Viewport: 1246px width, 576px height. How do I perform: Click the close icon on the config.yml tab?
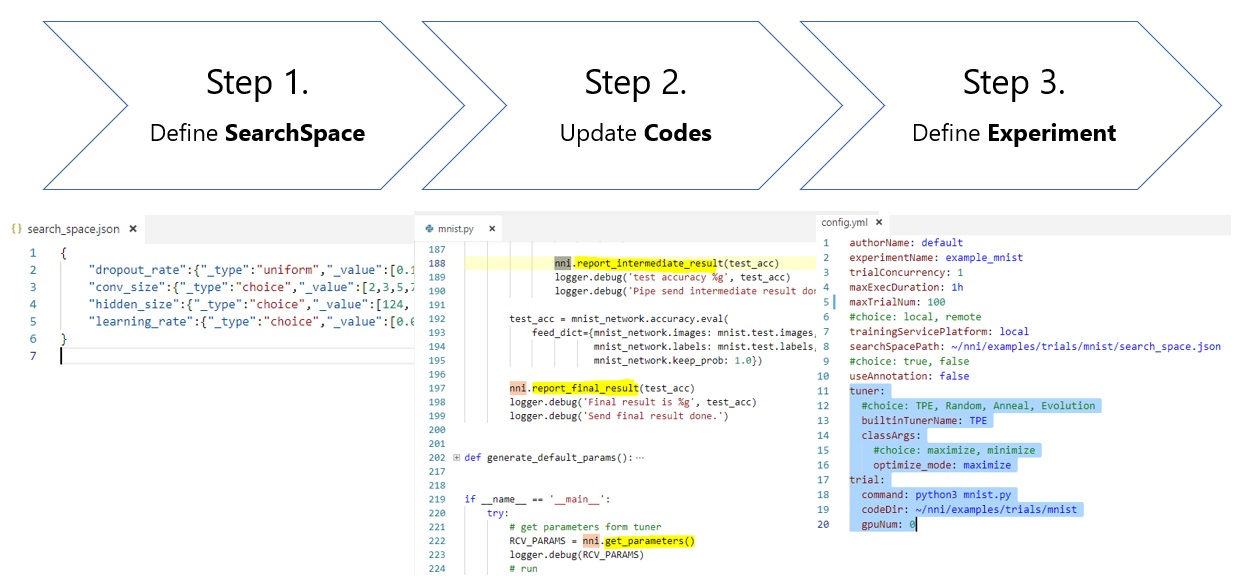point(878,223)
